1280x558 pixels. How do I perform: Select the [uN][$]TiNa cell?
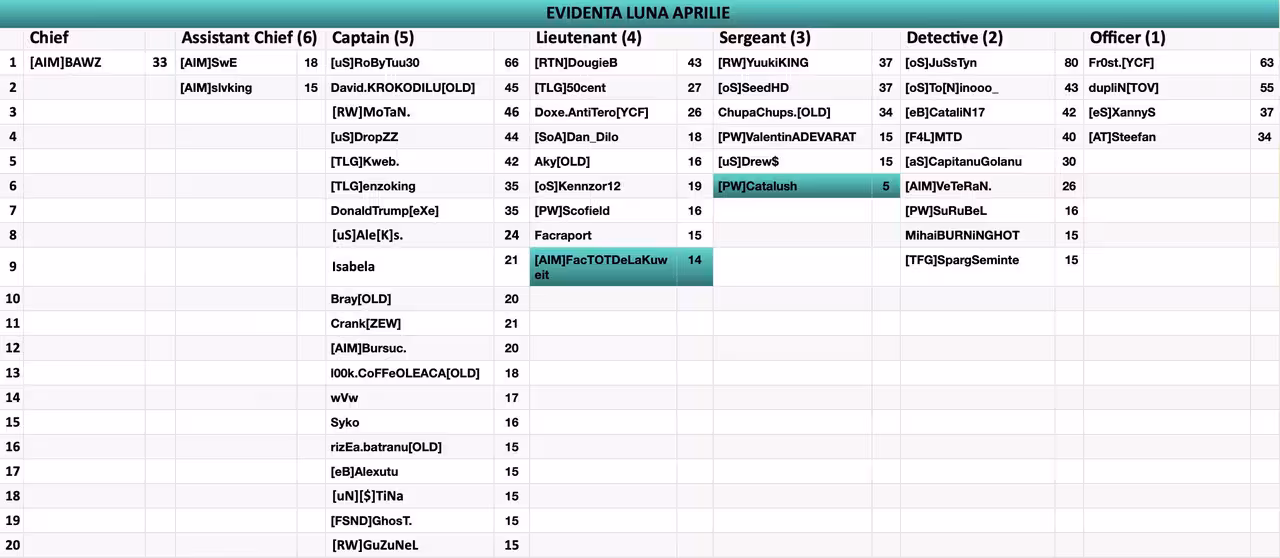410,496
